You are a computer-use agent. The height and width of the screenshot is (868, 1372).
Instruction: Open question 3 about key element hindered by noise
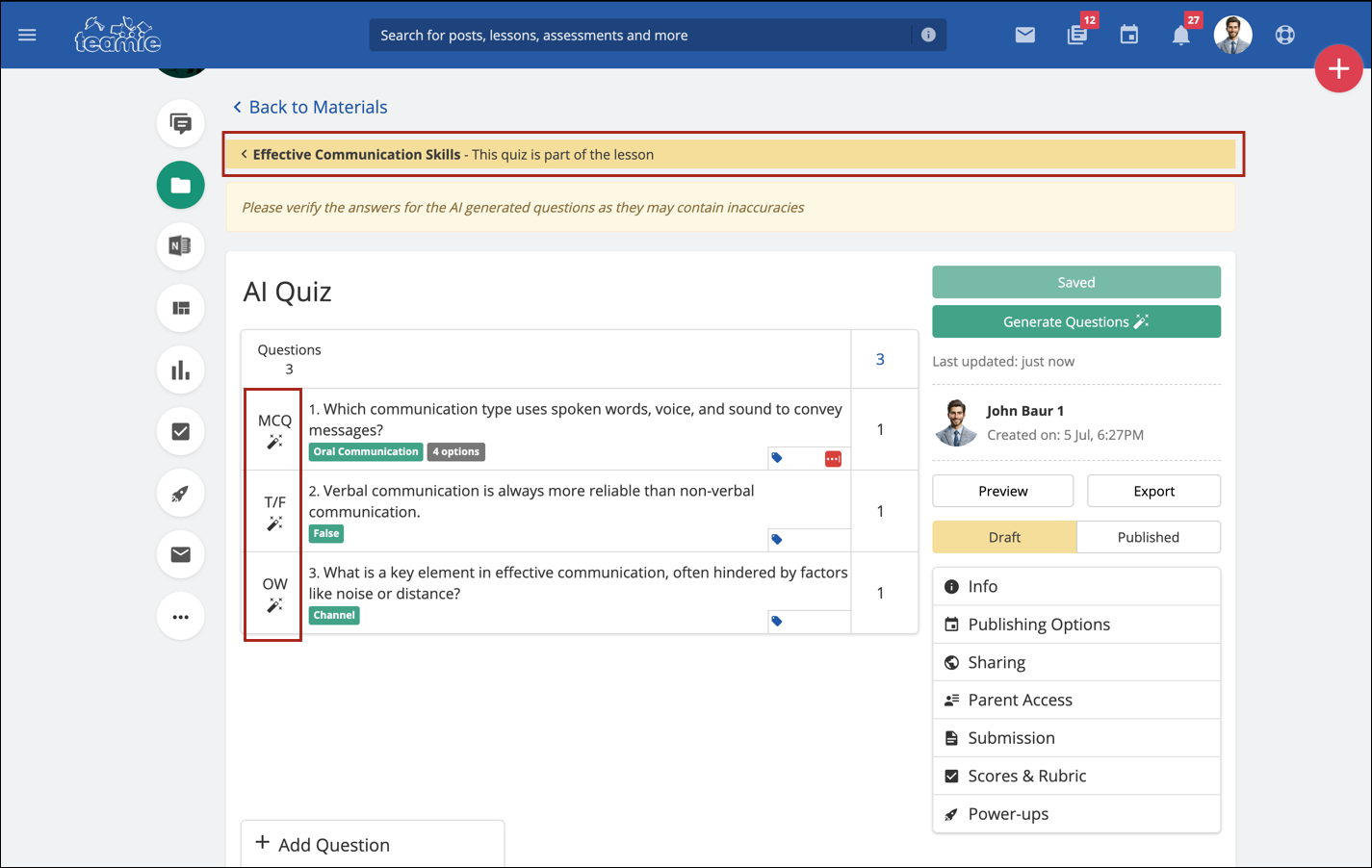[x=578, y=583]
